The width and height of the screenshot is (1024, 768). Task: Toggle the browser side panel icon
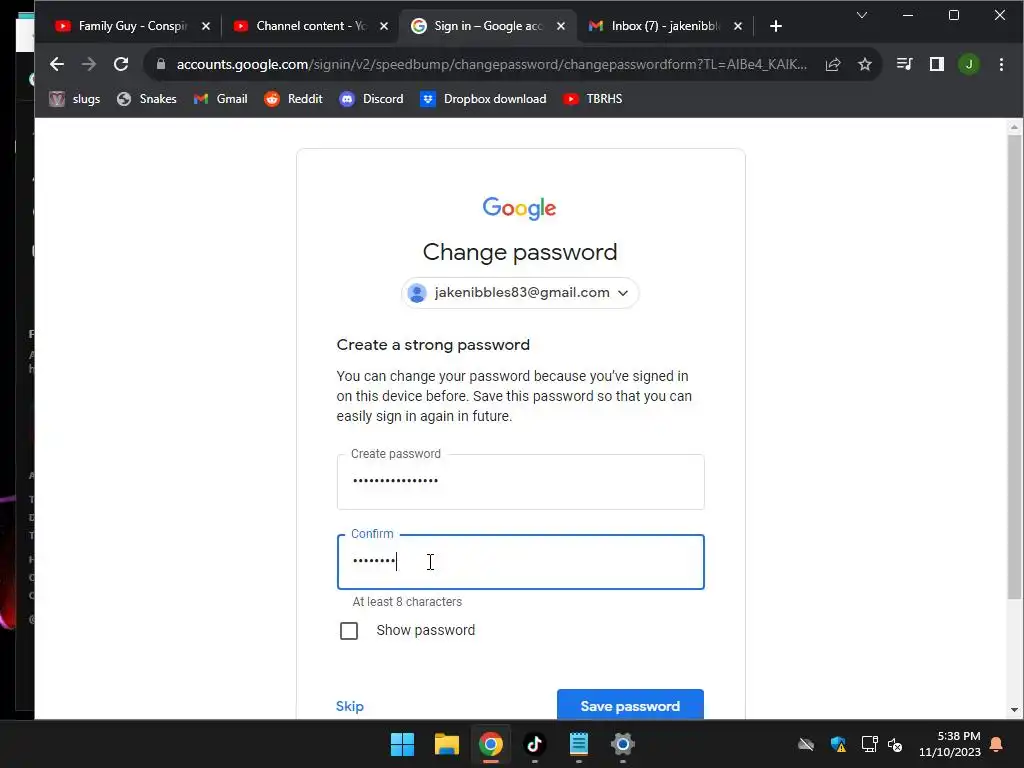coord(936,64)
